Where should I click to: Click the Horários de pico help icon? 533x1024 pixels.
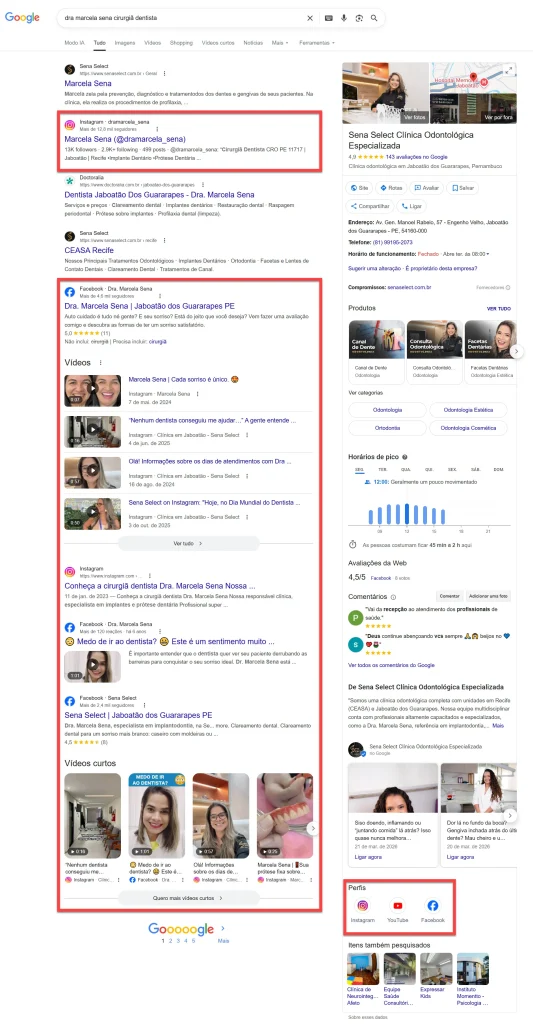[x=405, y=457]
